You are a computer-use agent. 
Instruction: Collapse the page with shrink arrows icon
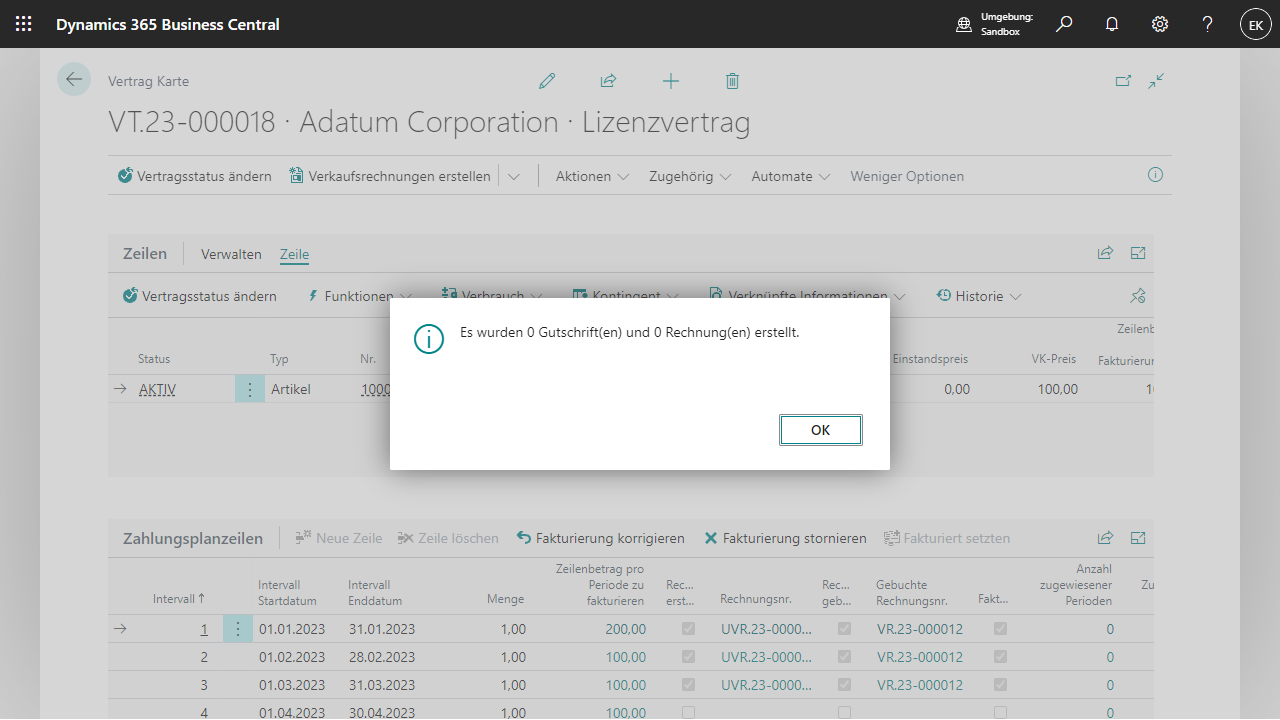(x=1157, y=81)
